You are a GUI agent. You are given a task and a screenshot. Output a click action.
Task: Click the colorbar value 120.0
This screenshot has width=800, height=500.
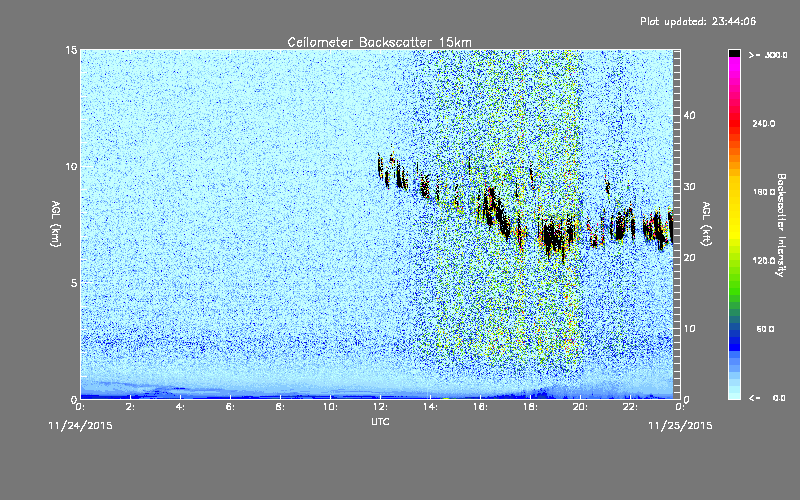click(x=764, y=260)
